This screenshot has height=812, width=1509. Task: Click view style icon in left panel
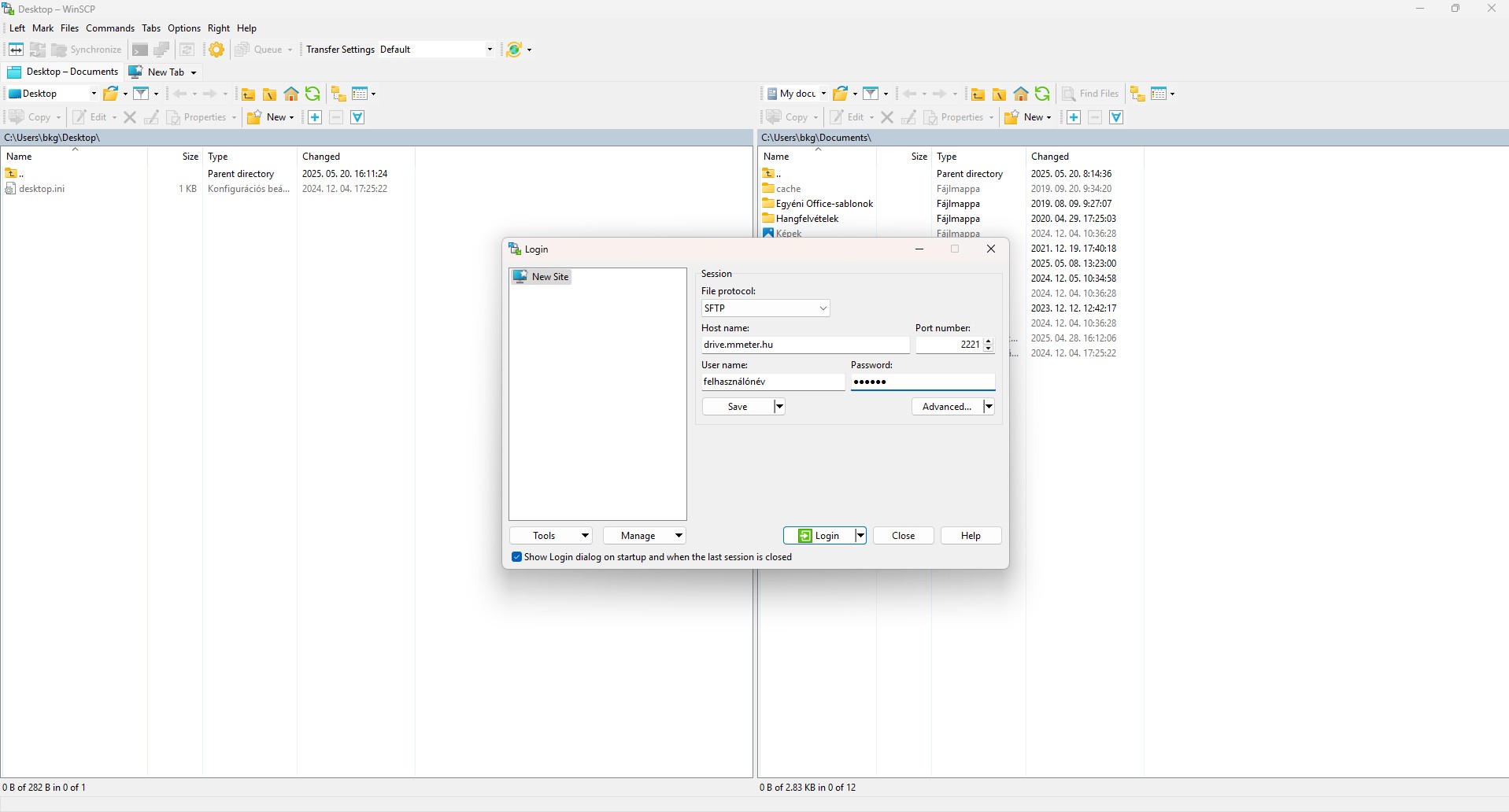361,94
